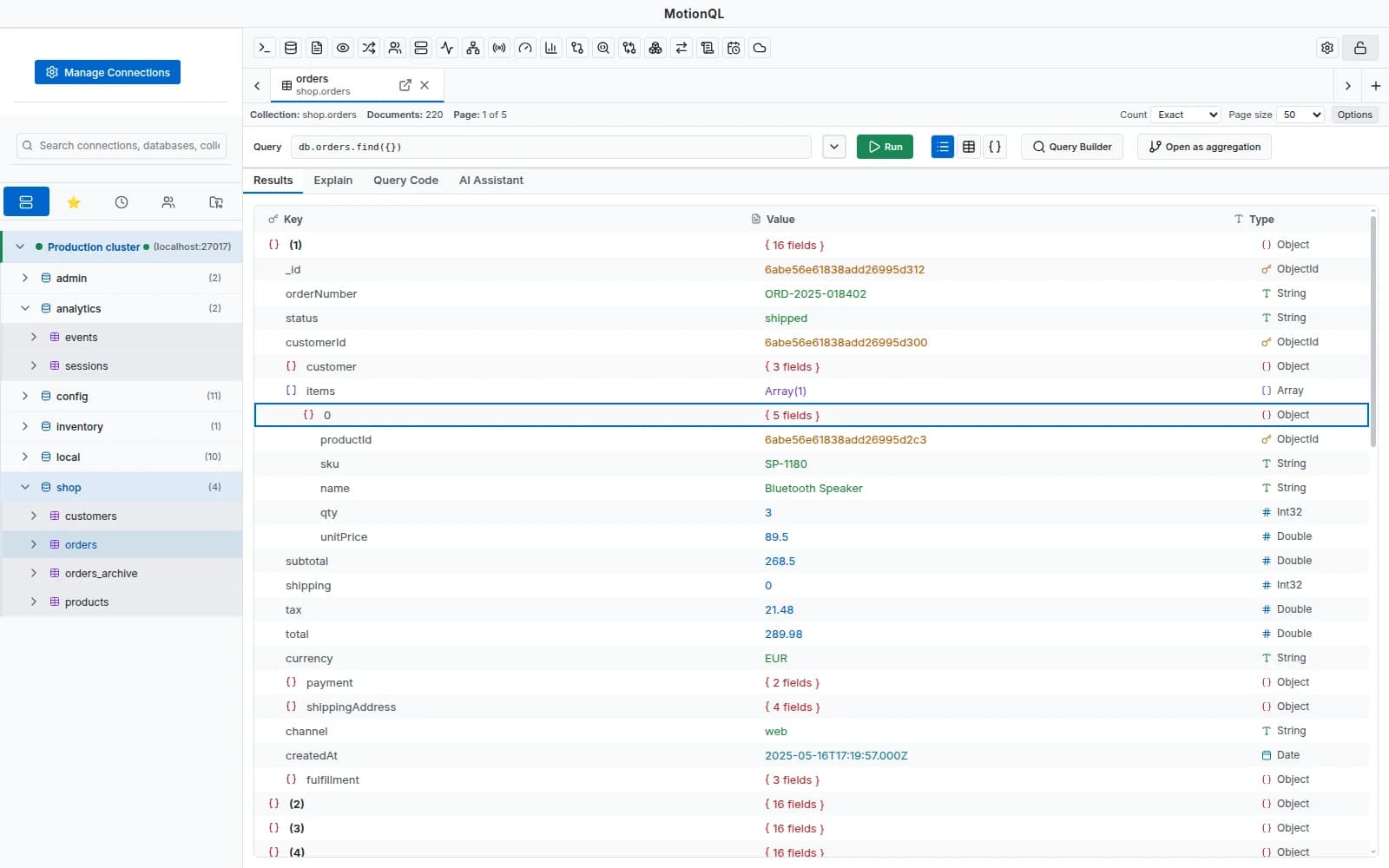This screenshot has height=868, width=1389.
Task: Expand the customer object field
Action: coord(292,366)
